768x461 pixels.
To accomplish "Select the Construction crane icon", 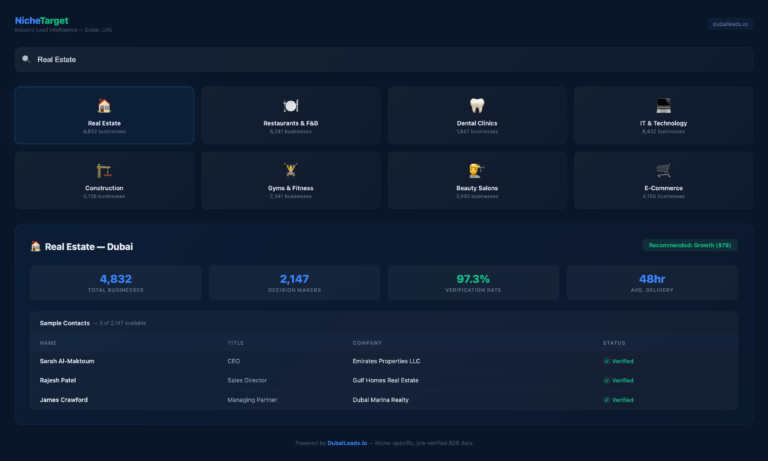I will (x=104, y=171).
